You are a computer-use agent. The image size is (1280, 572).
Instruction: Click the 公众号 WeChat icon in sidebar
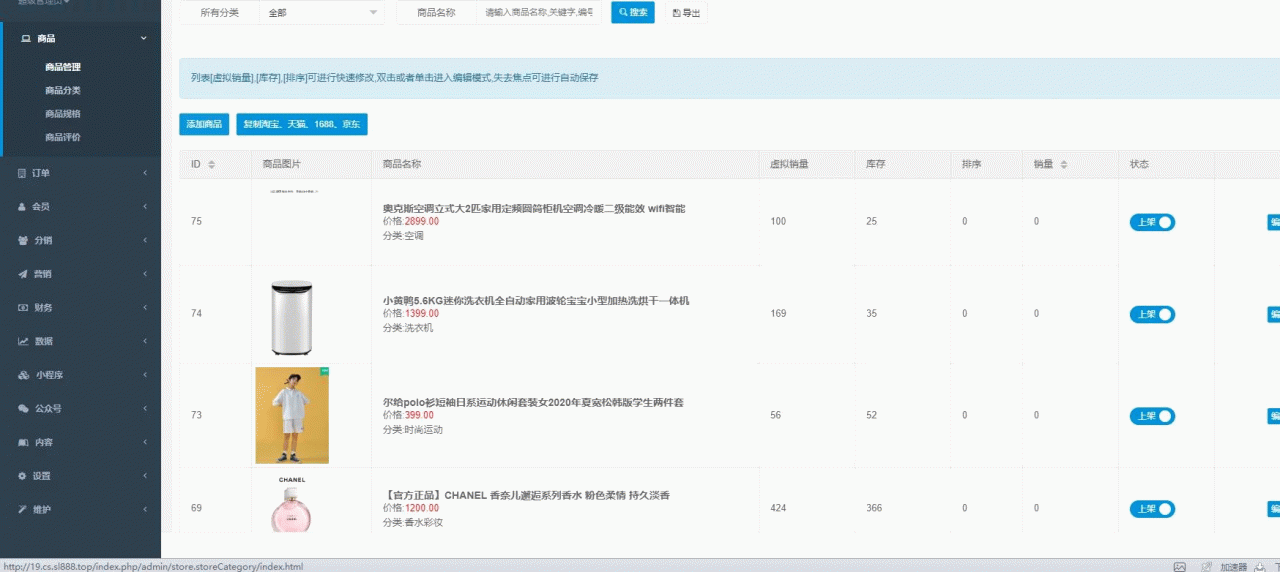tap(24, 408)
